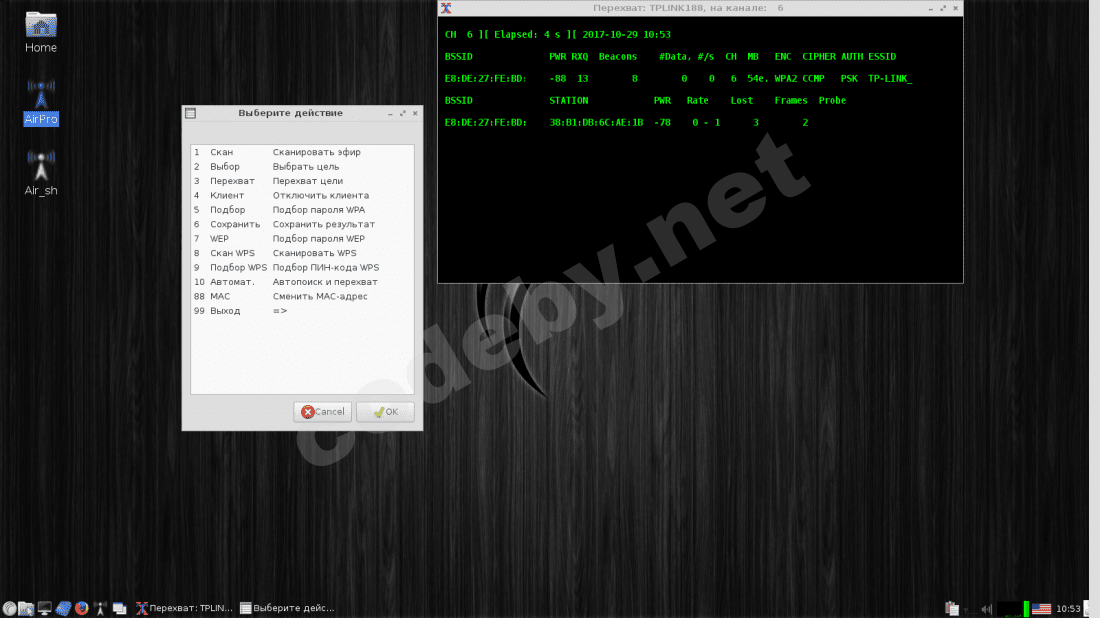Open the network signal tray icon
The height and width of the screenshot is (618, 1100).
point(969,609)
